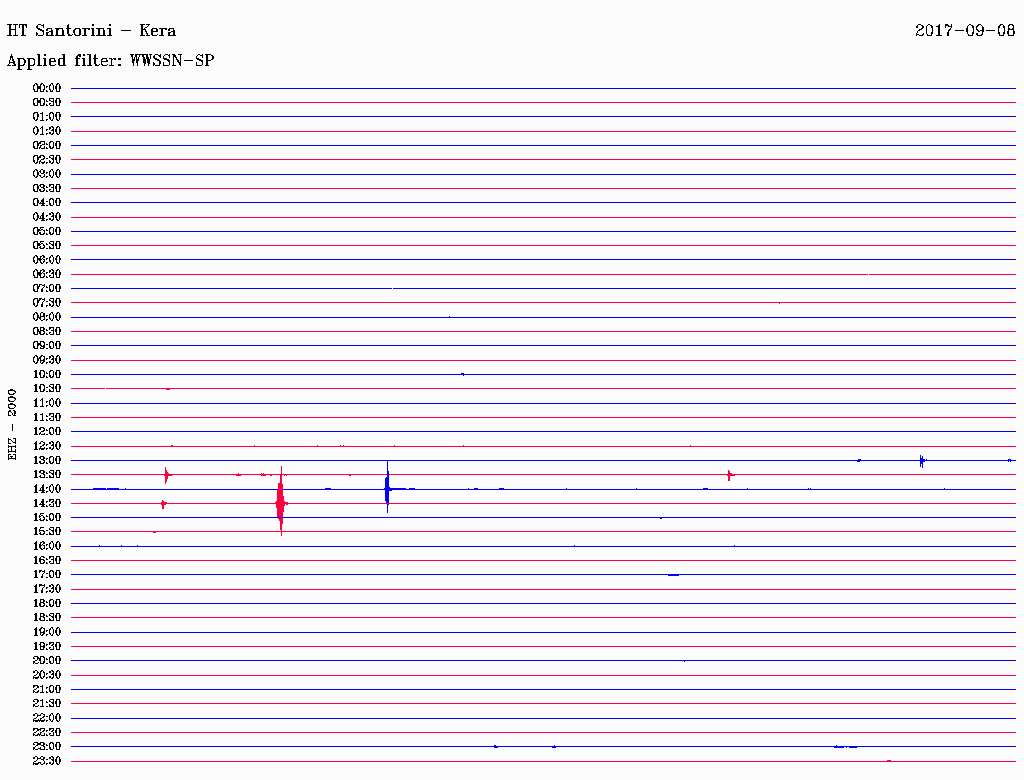1024x780 pixels.
Task: Select the 13:30 time label
Action: click(47, 475)
